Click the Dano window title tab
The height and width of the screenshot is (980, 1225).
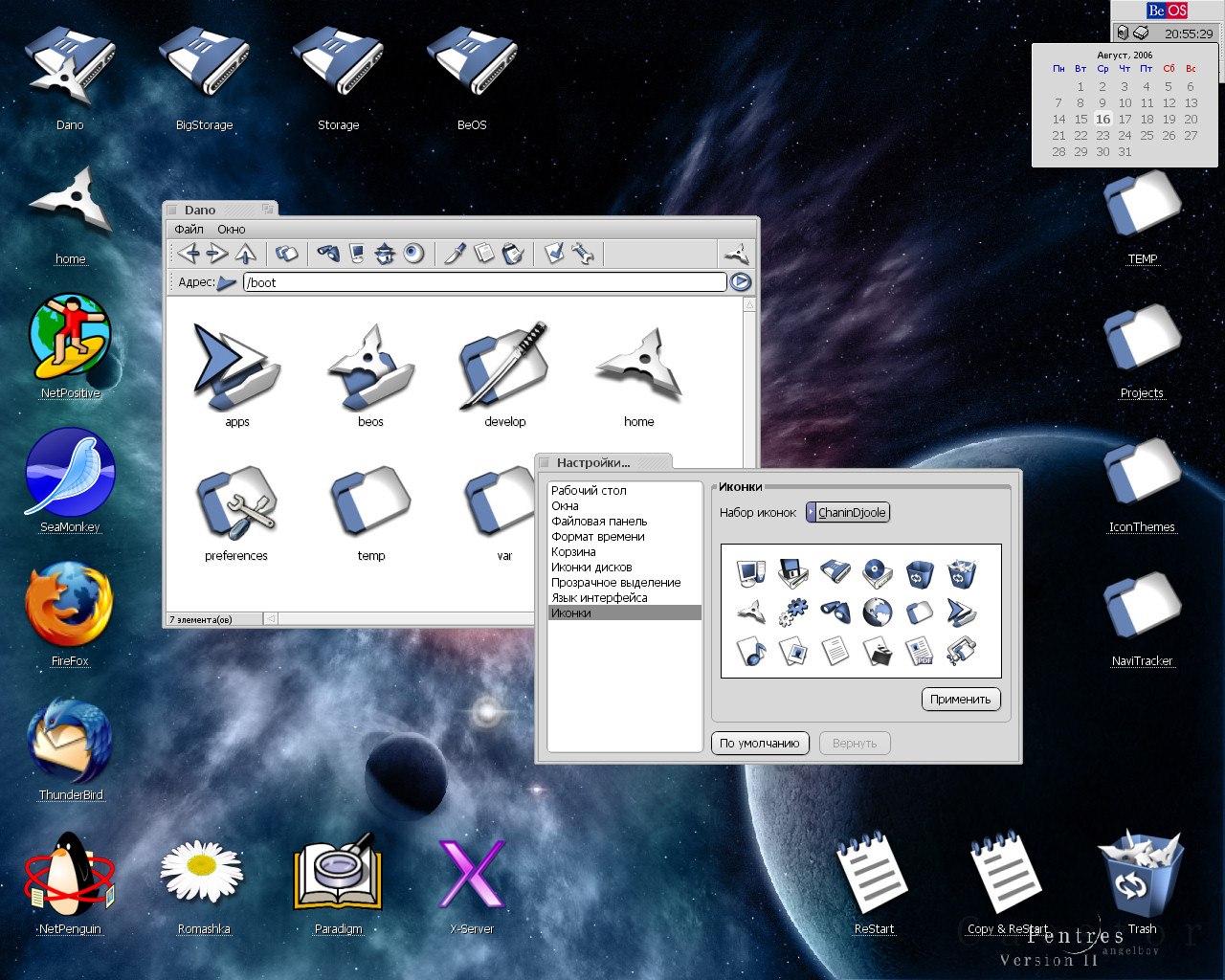(x=221, y=210)
